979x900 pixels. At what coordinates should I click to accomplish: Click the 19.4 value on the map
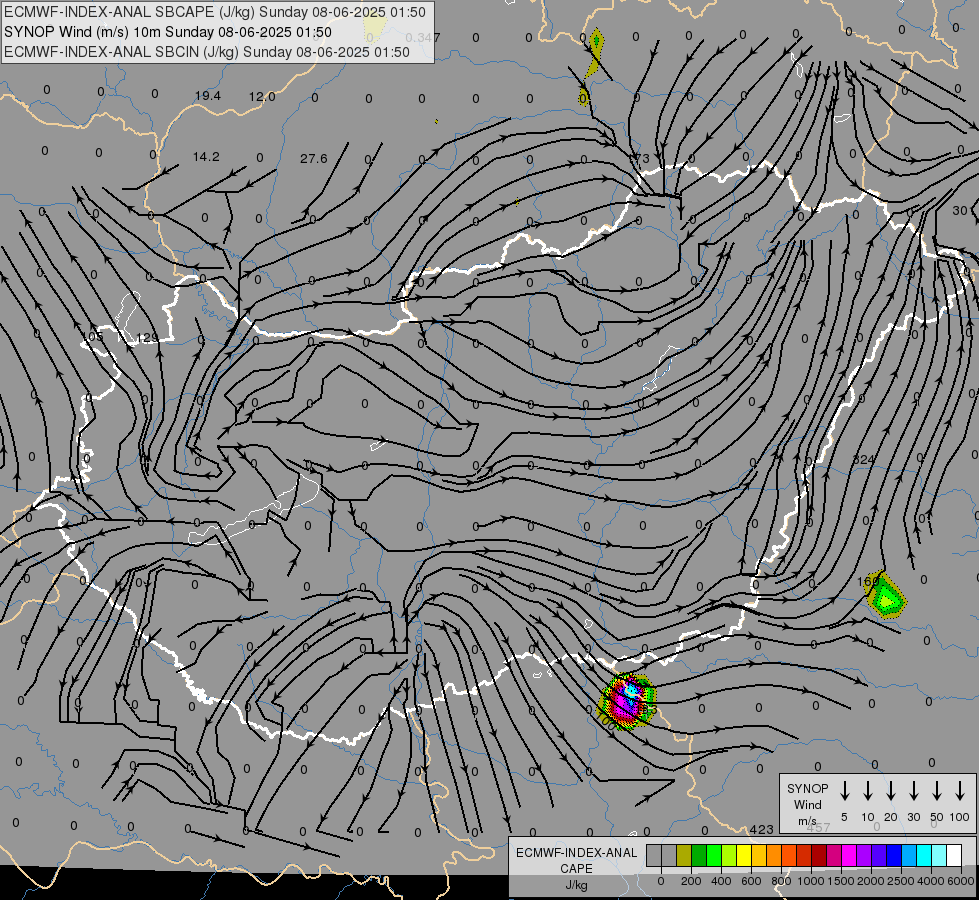[208, 96]
